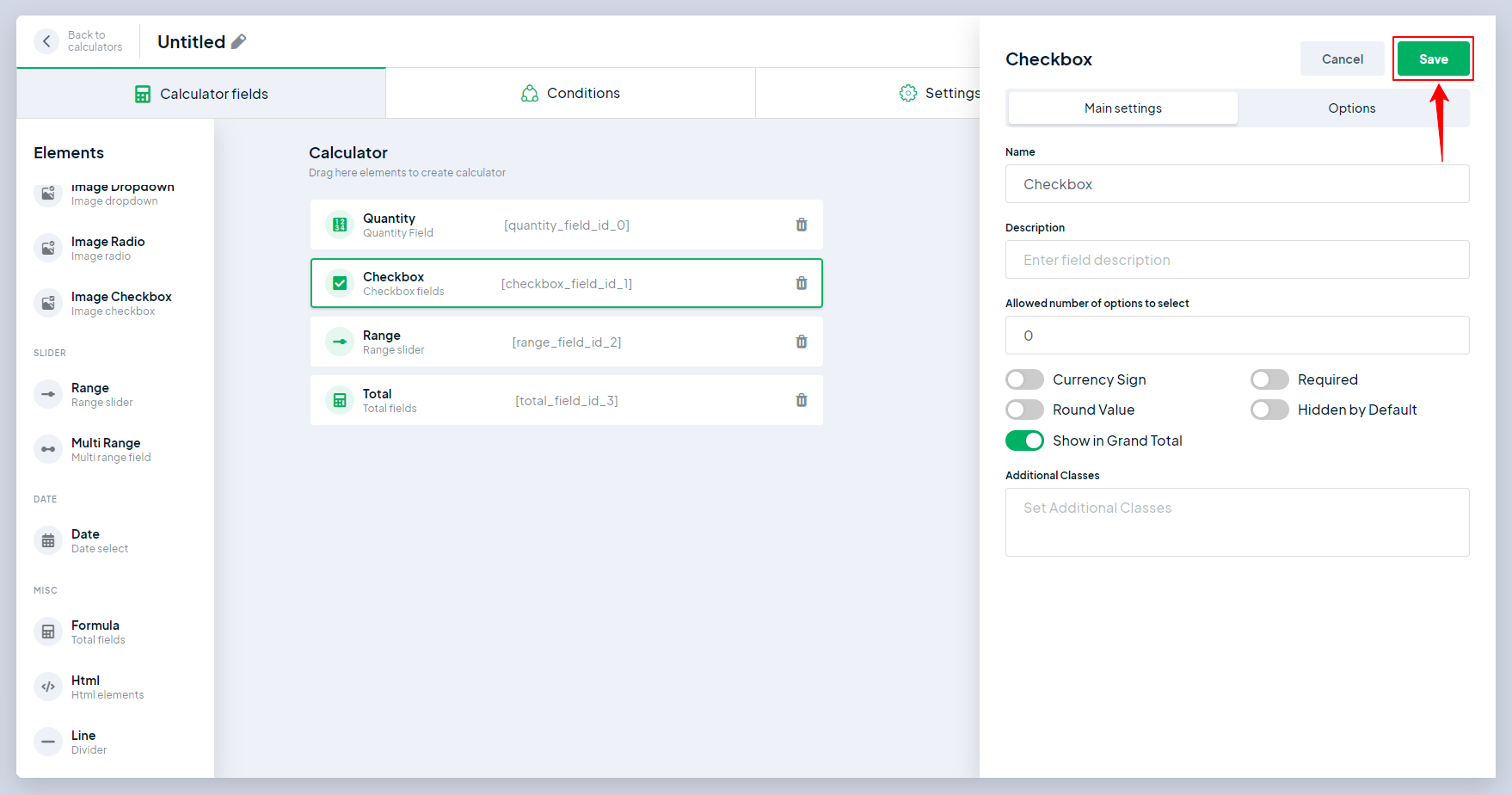Select the Multi Range element icon

(48, 449)
